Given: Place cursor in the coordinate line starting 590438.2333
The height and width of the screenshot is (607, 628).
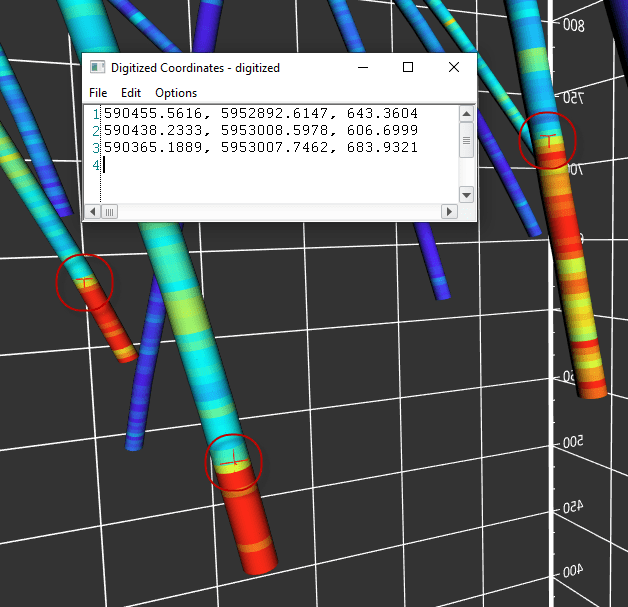Looking at the screenshot, I should click(x=260, y=131).
